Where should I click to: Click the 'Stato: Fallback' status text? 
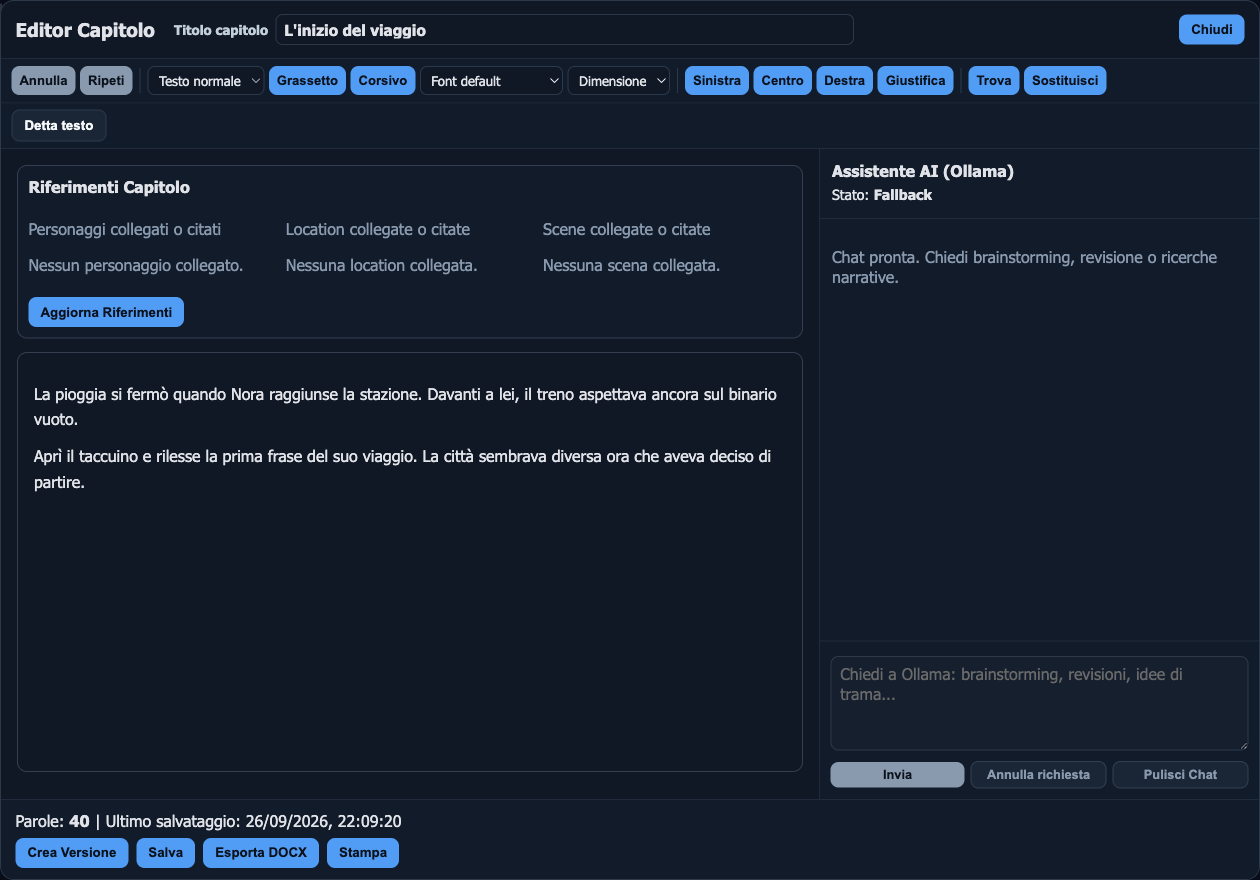(x=882, y=195)
